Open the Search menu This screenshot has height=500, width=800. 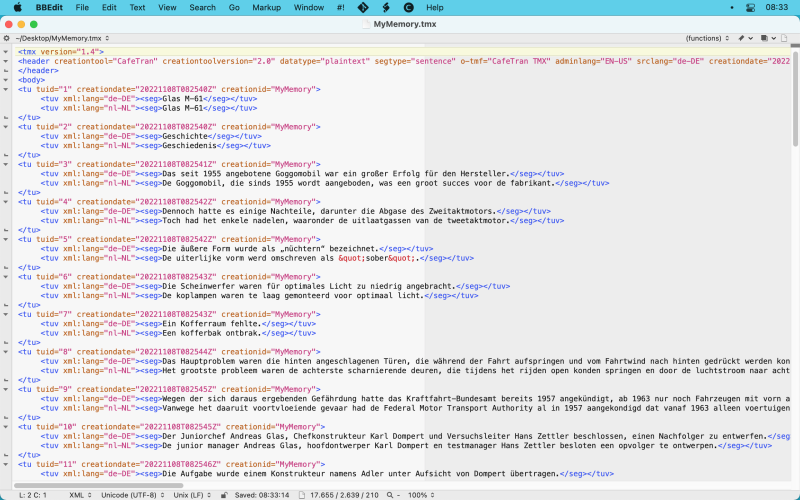coord(203,7)
